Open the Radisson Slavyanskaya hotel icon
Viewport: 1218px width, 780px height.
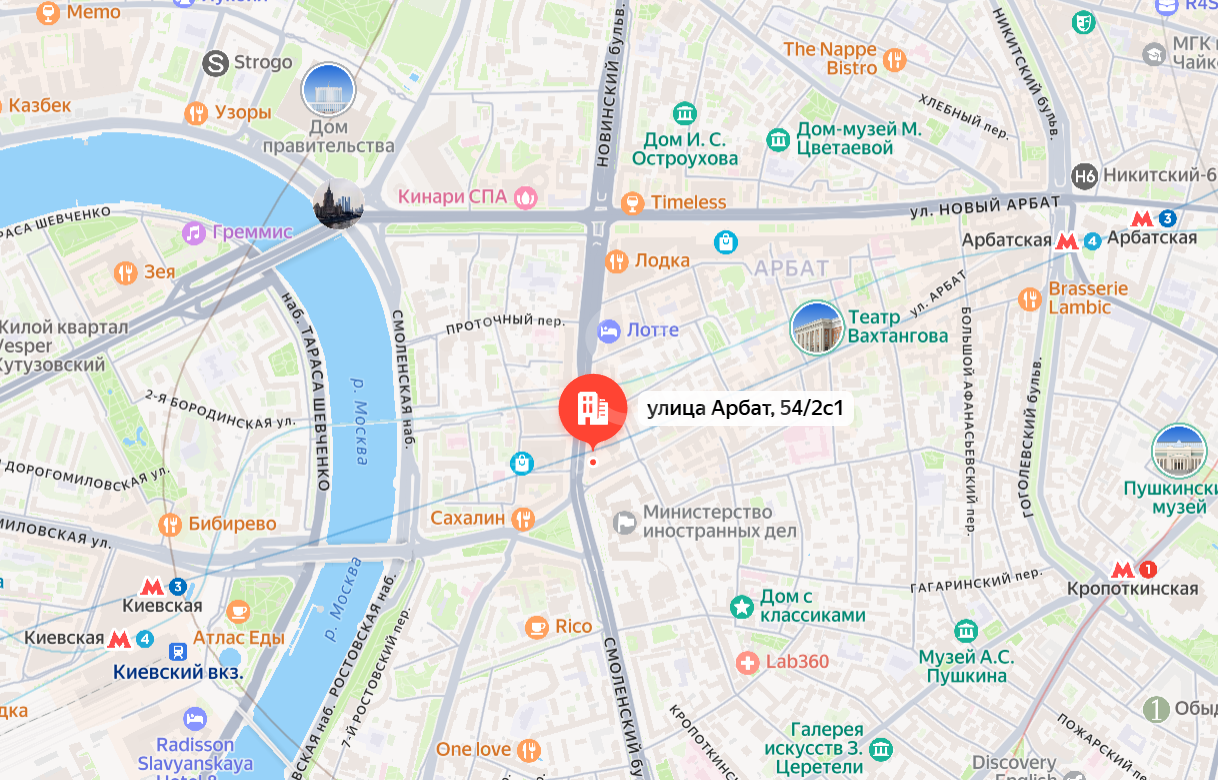[195, 719]
